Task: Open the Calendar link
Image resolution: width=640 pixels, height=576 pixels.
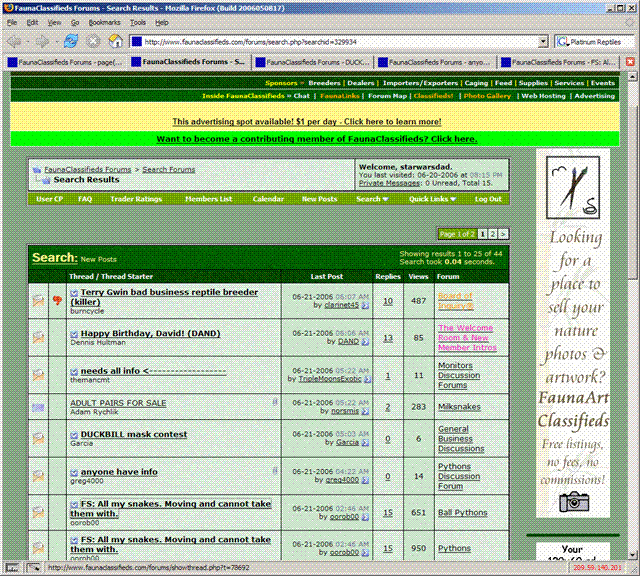Action: [x=268, y=199]
